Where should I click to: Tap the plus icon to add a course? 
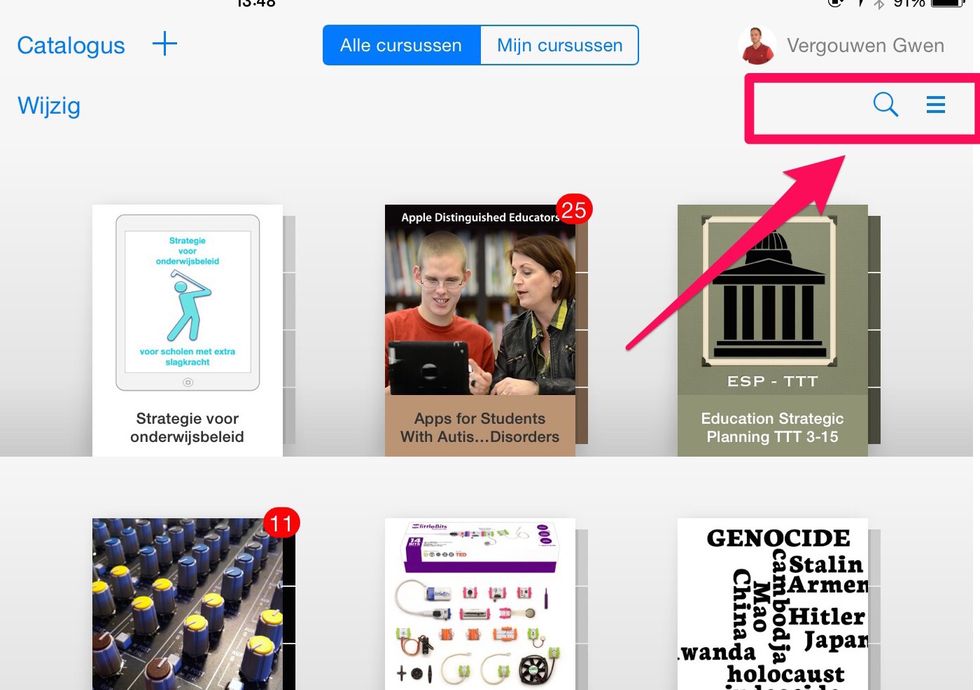tap(164, 44)
